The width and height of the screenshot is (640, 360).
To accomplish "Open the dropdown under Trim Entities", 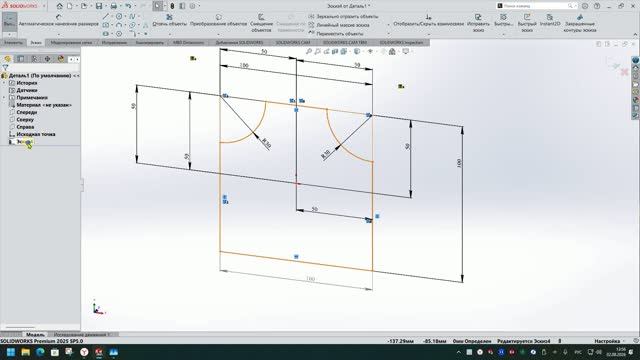I will tap(169, 34).
